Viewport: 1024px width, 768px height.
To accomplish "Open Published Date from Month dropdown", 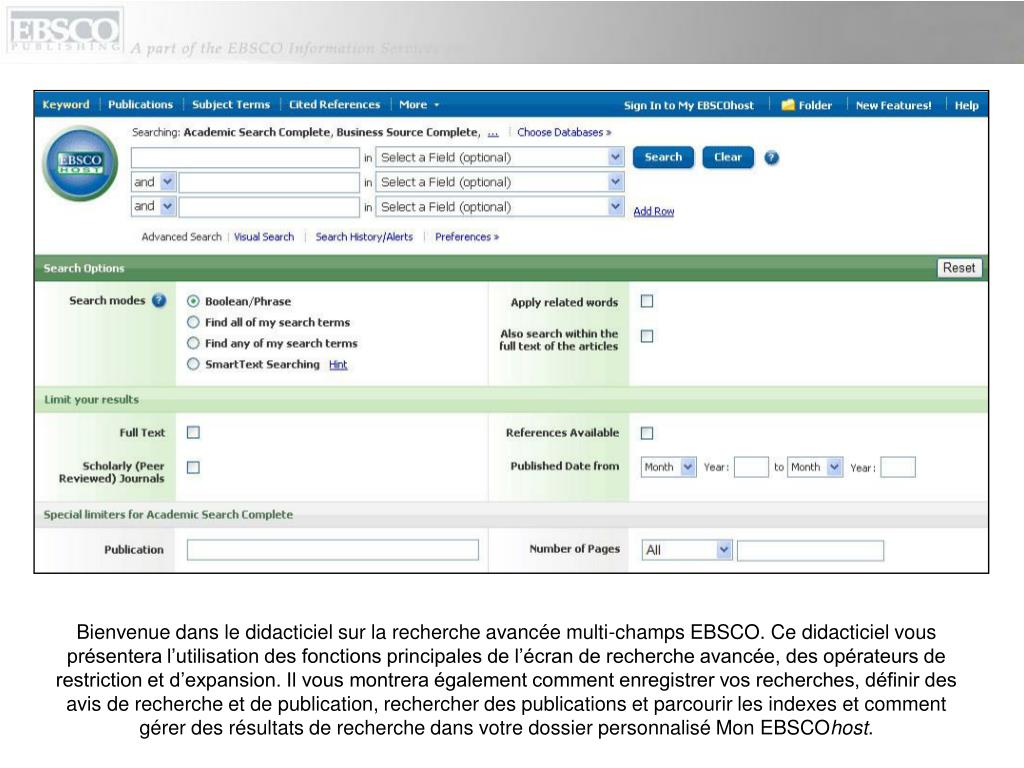I will (x=669, y=467).
